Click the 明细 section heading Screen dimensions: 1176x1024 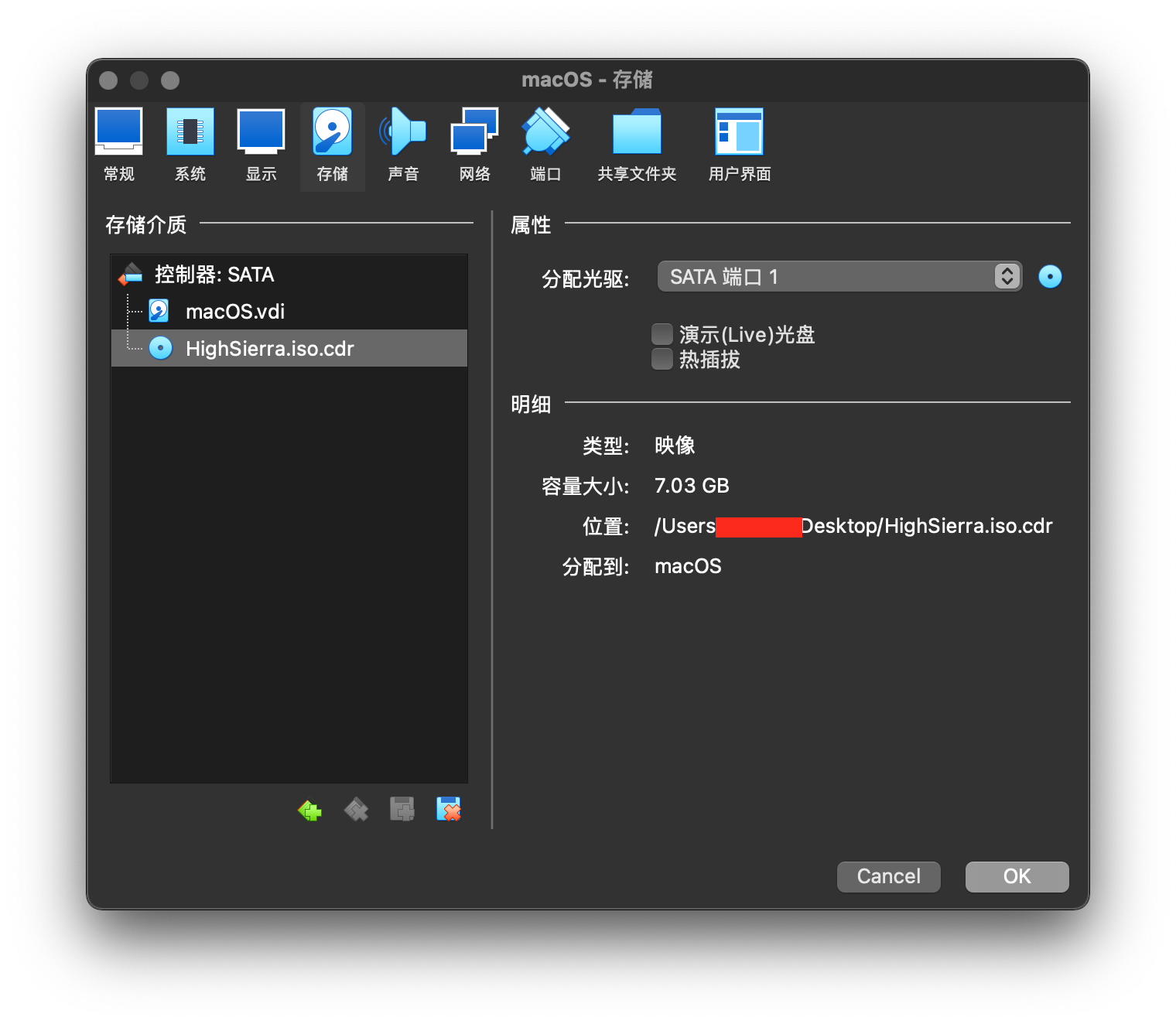tap(531, 404)
